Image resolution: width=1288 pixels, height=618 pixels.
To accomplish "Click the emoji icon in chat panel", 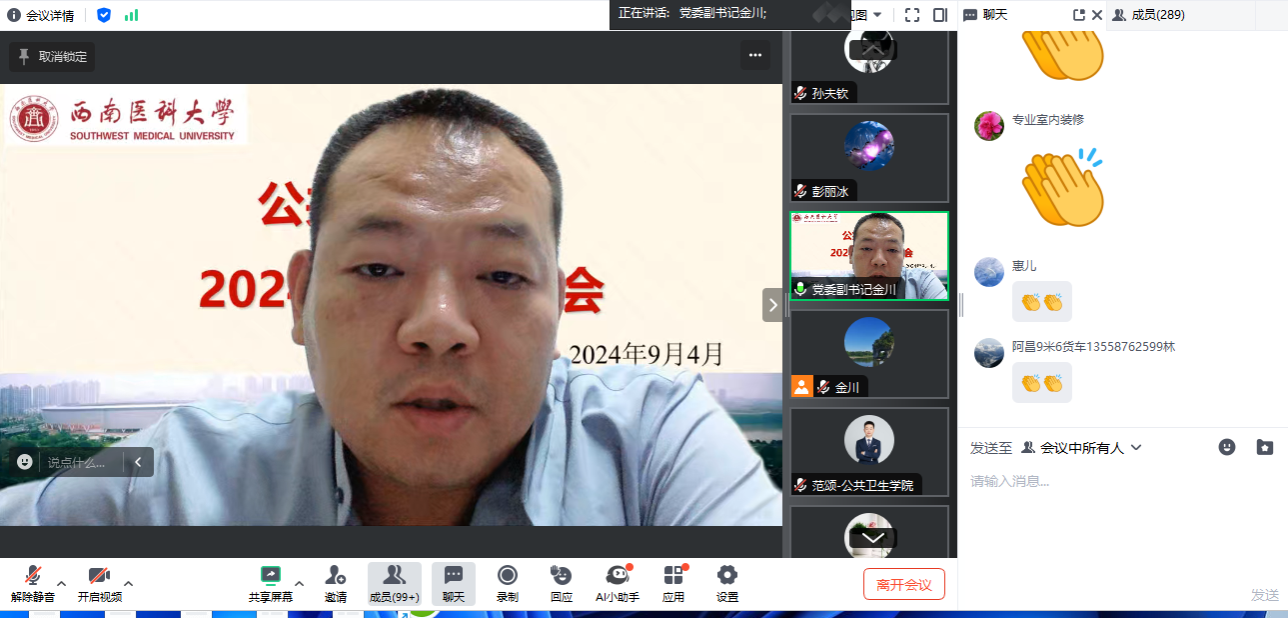I will coord(1227,447).
